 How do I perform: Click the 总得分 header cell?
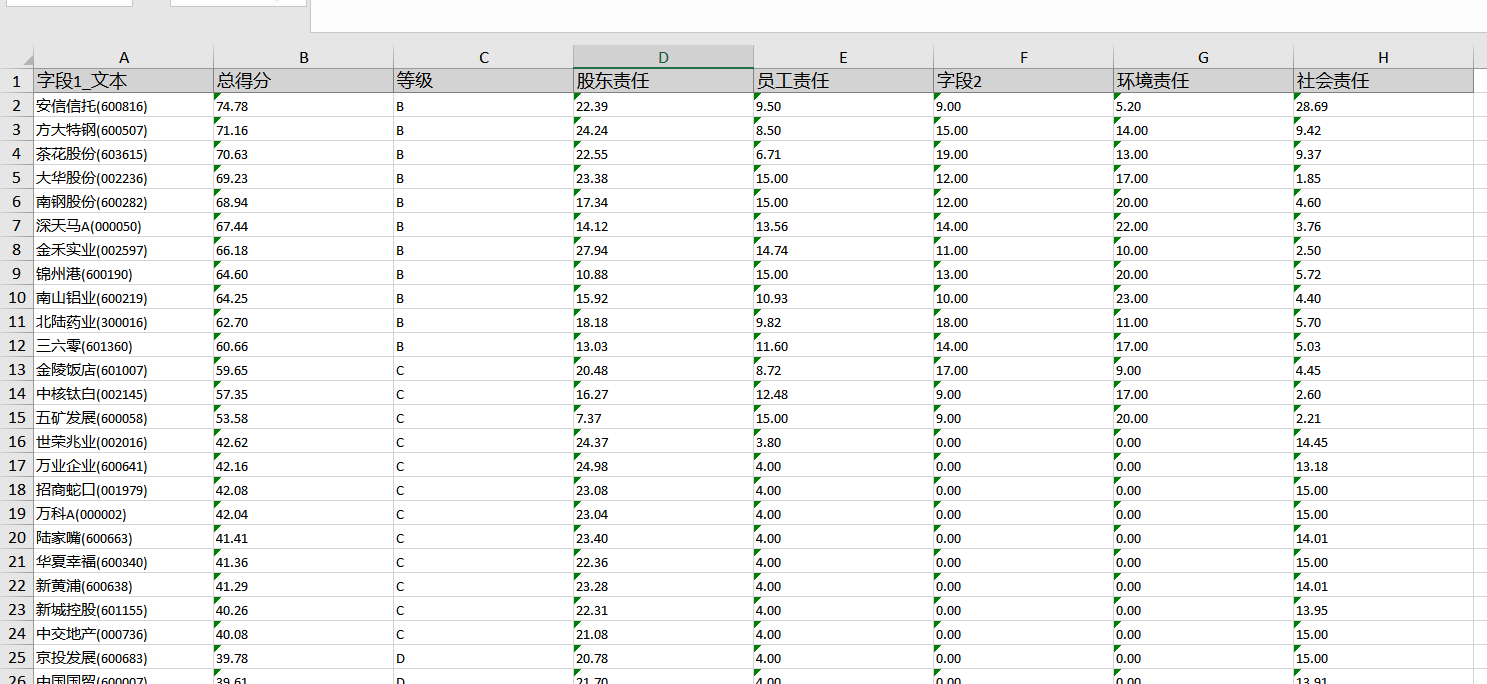point(304,81)
